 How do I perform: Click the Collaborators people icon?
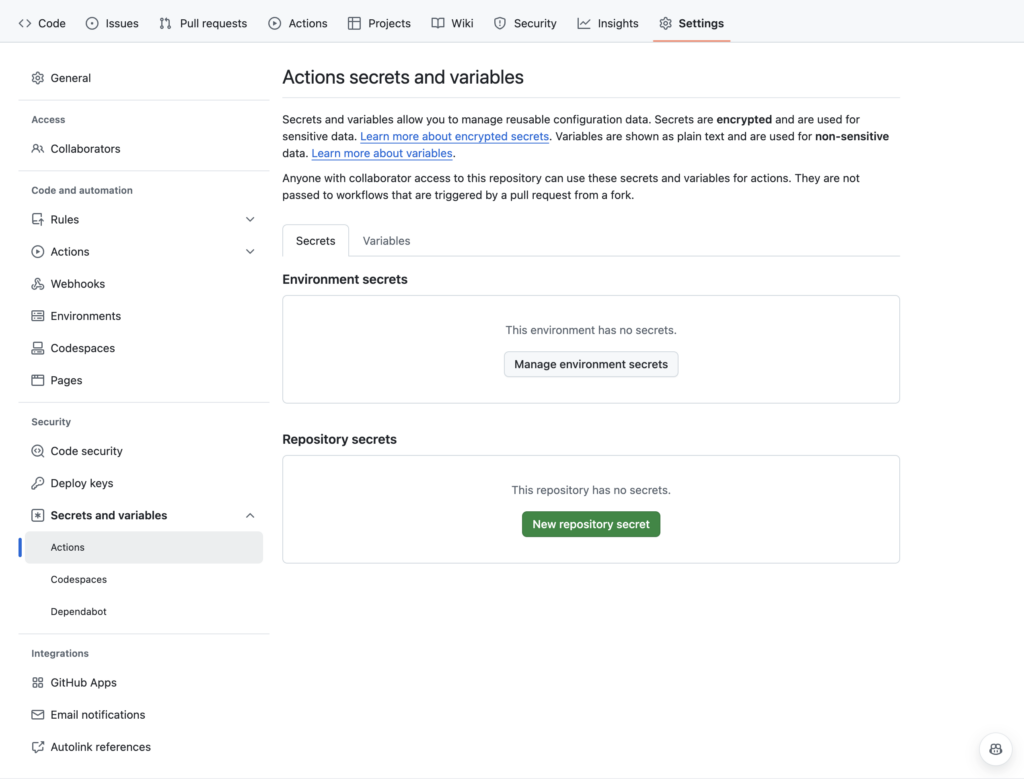(x=38, y=149)
